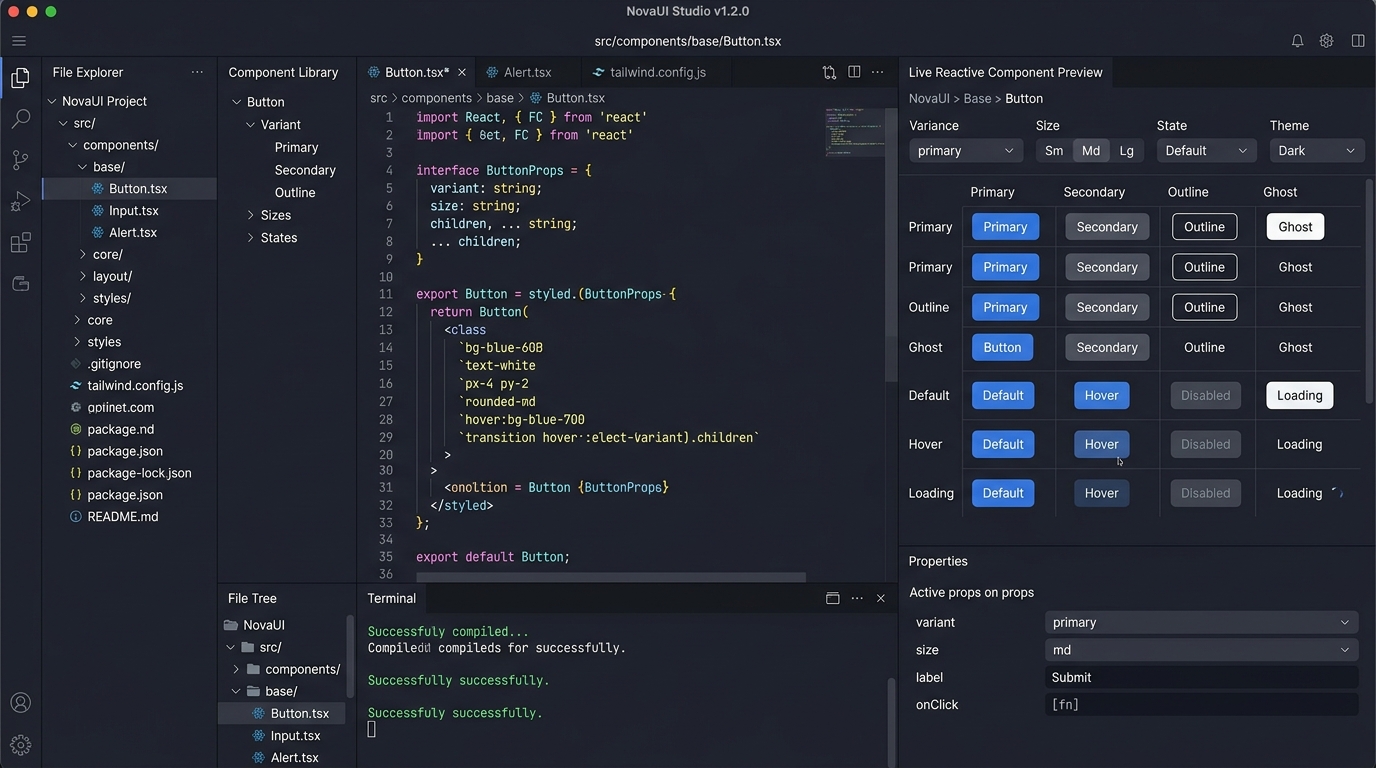Click the white Ghost button in first row
This screenshot has height=768, width=1376.
pyautogui.click(x=1295, y=227)
